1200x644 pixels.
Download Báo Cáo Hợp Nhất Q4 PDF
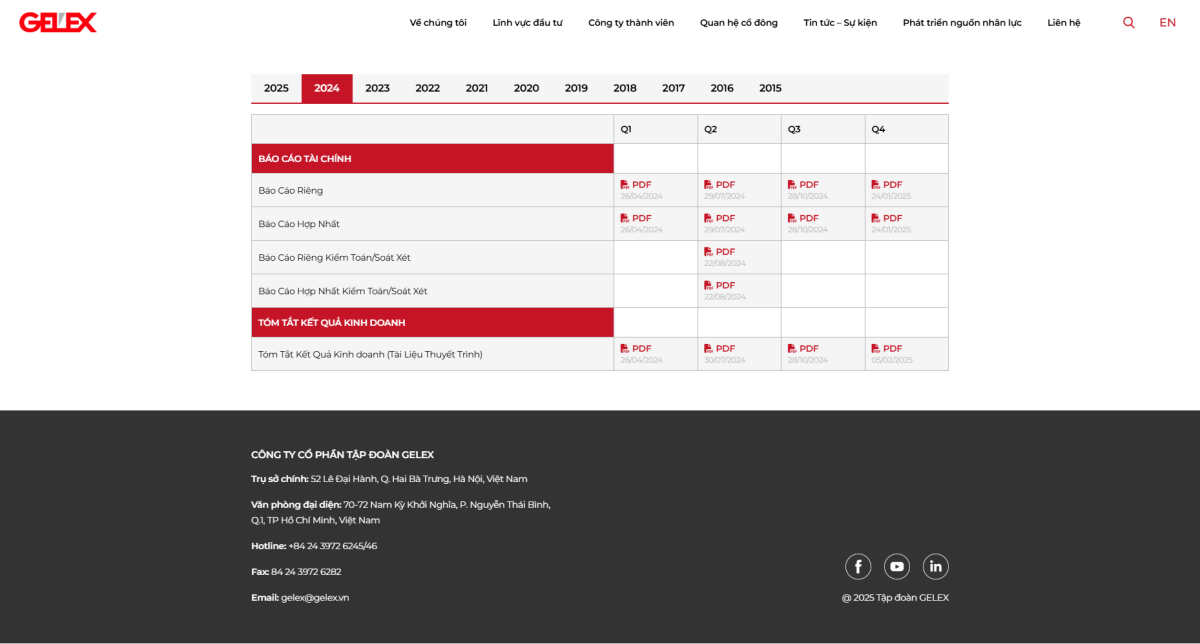887,218
